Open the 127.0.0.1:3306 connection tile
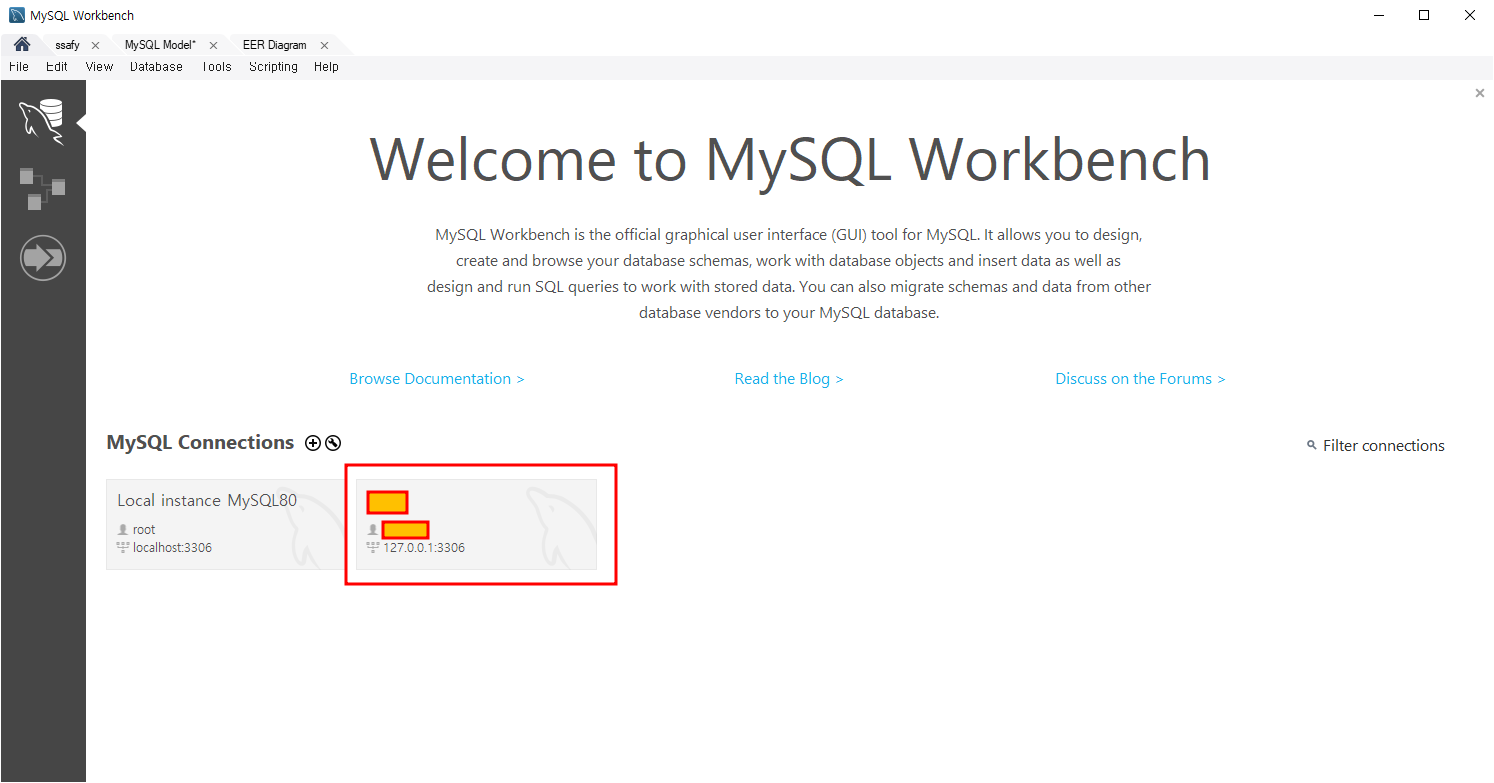This screenshot has height=783, width=1494. pos(476,524)
